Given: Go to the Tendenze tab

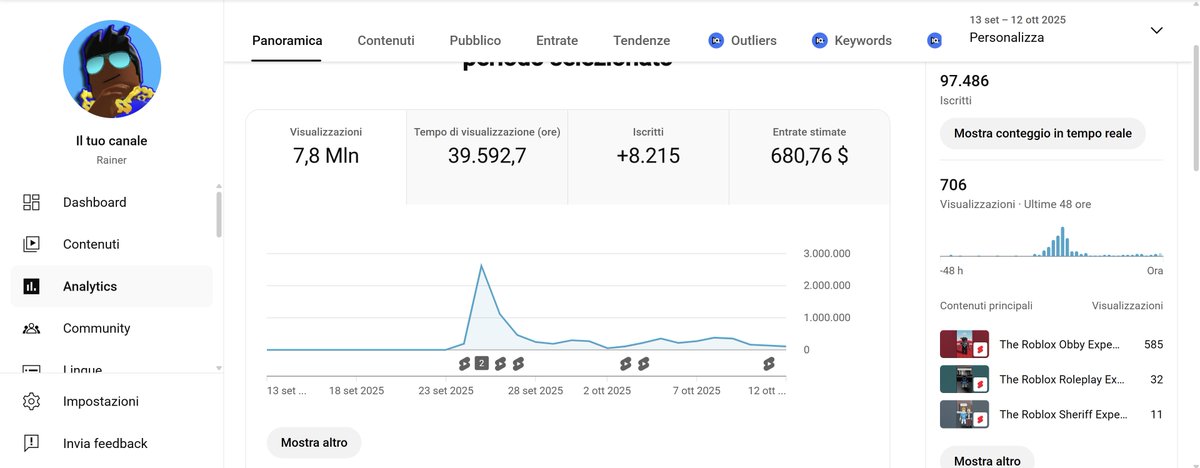Looking at the screenshot, I should click(642, 41).
